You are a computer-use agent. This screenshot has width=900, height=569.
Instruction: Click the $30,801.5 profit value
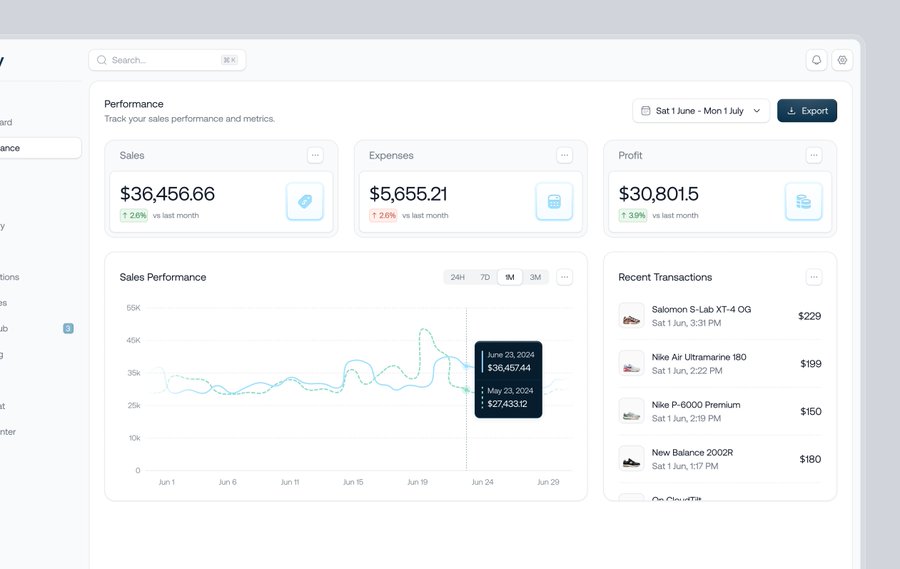[658, 193]
